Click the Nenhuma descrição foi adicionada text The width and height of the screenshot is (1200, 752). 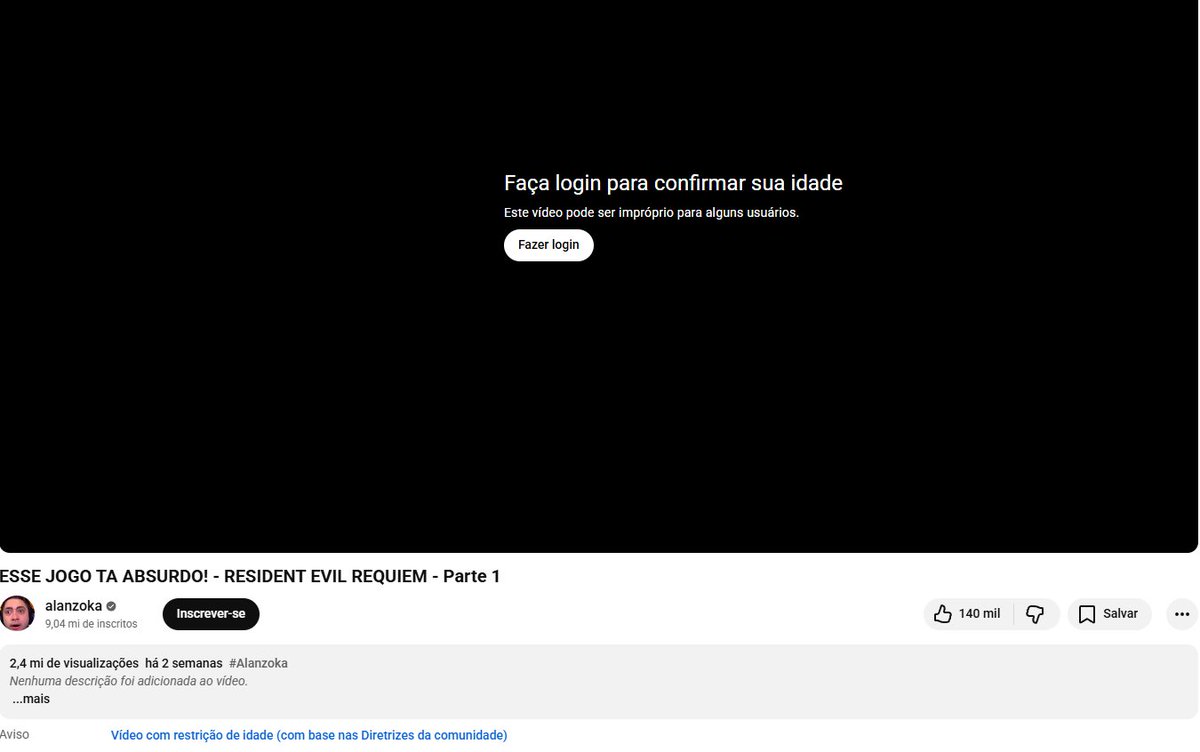[x=128, y=681]
